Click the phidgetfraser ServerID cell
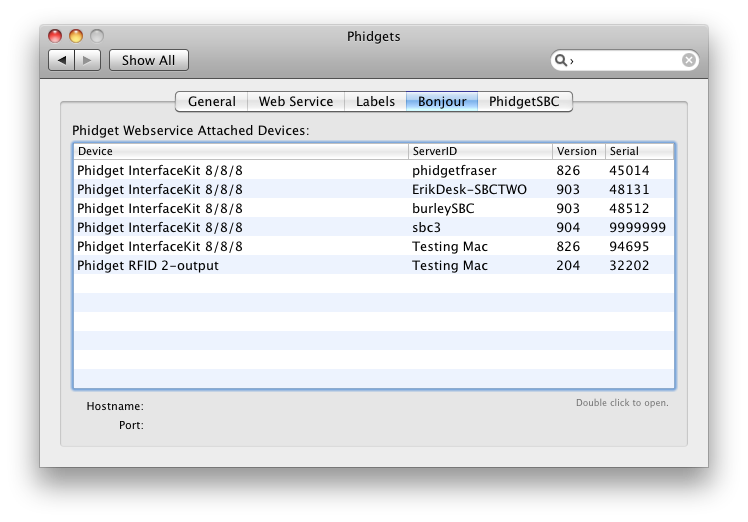The width and height of the screenshot is (748, 522). pyautogui.click(x=454, y=170)
